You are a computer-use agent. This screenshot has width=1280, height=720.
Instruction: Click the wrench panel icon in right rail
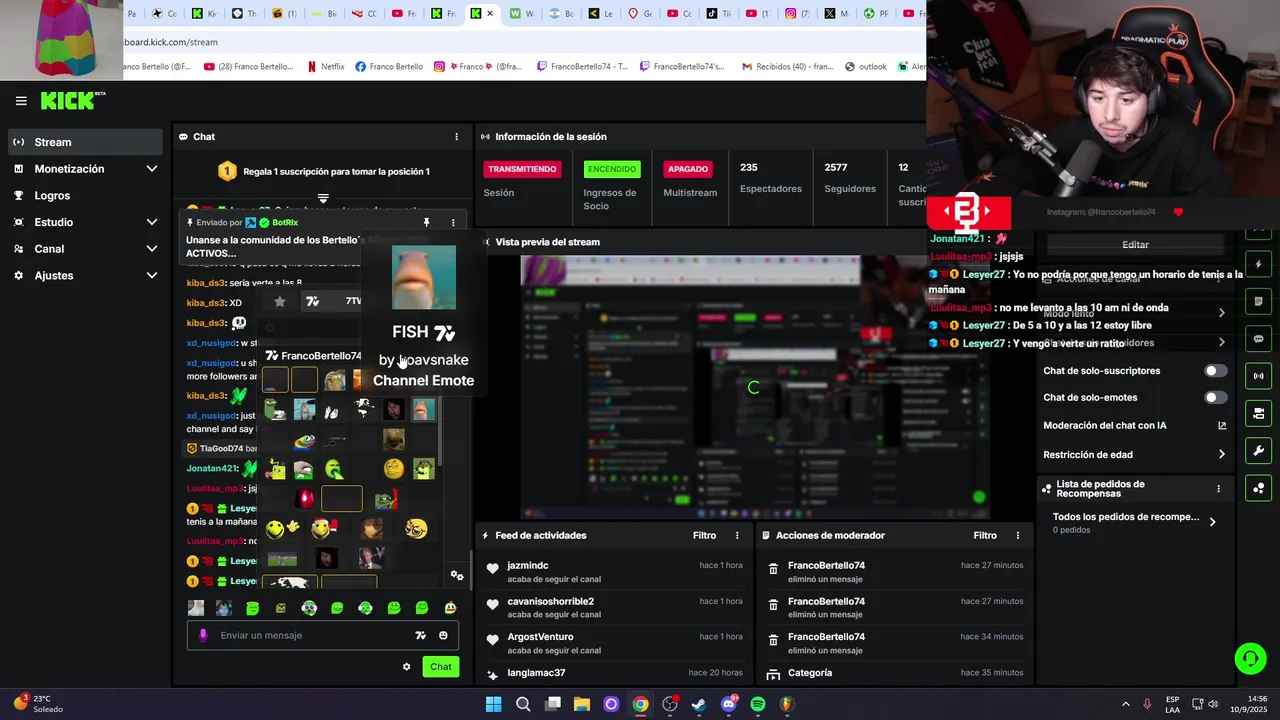pyautogui.click(x=1258, y=451)
